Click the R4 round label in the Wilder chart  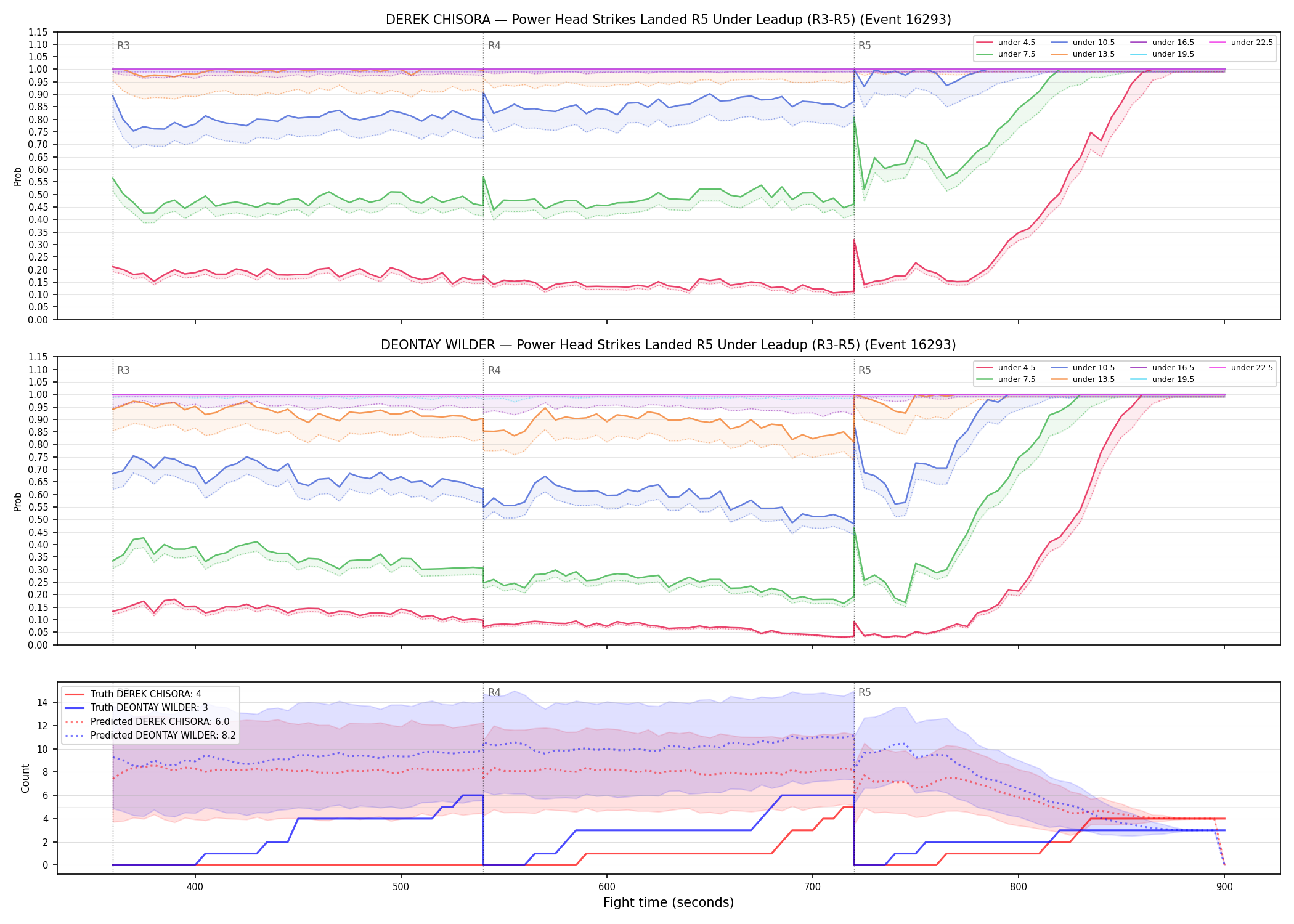tap(494, 370)
